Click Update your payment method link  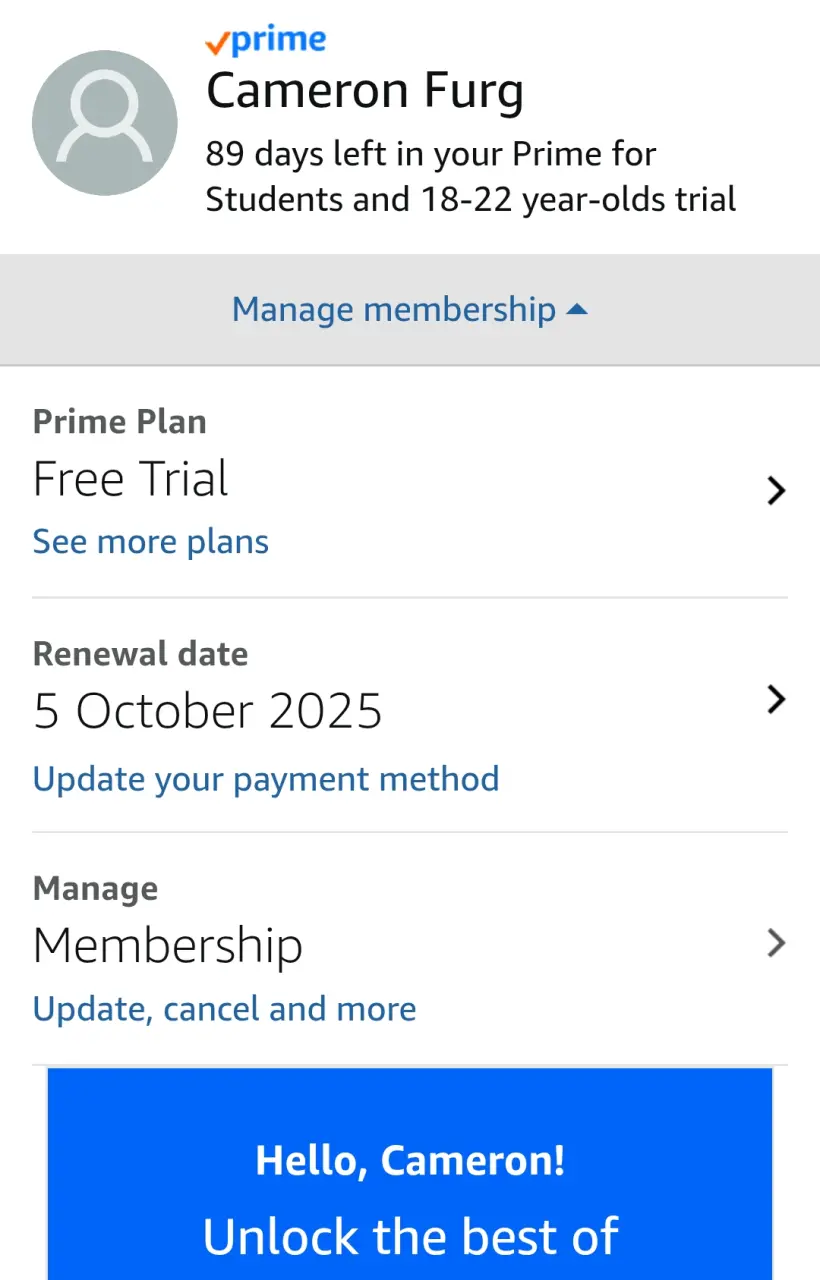pos(266,779)
